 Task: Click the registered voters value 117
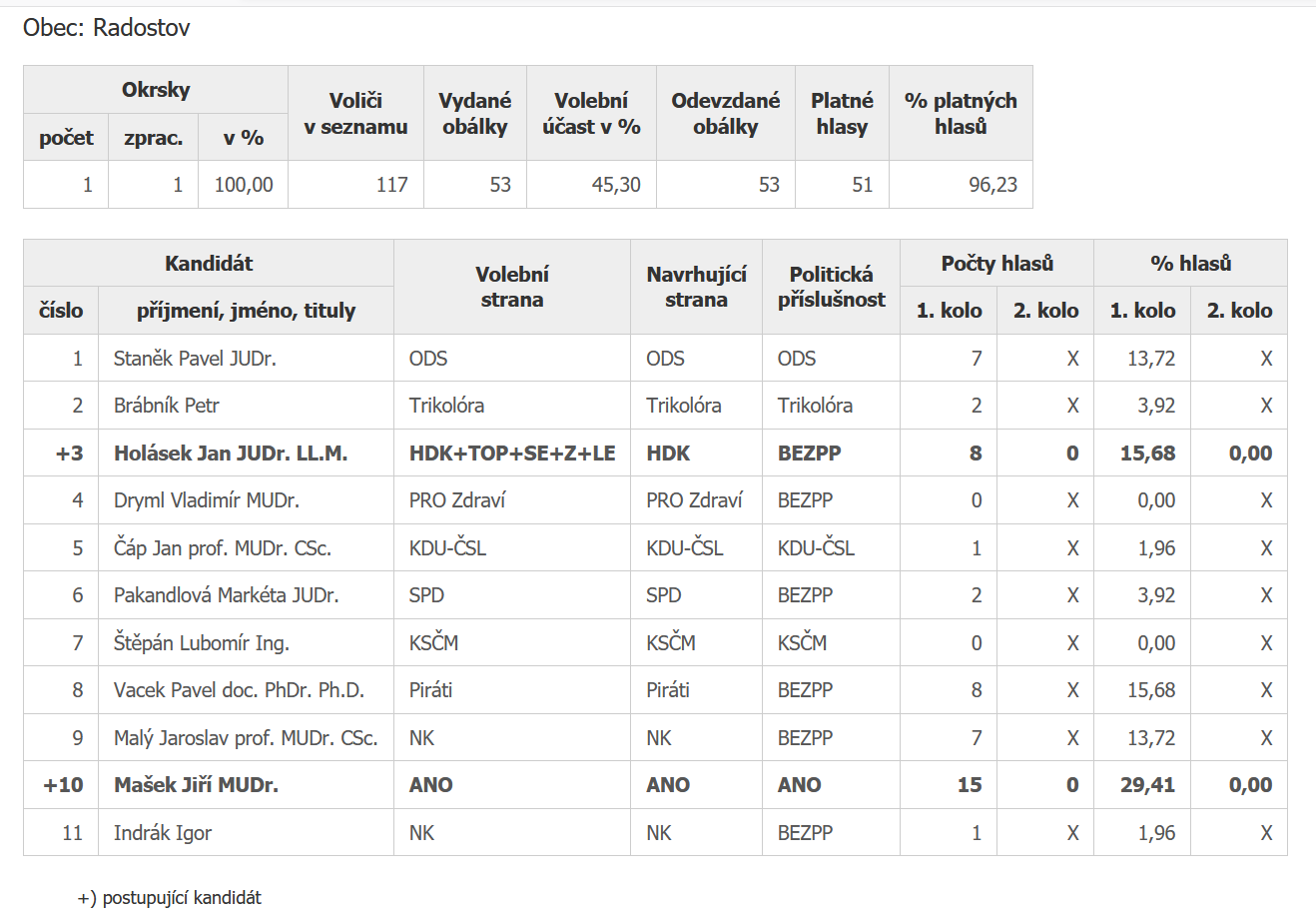391,185
